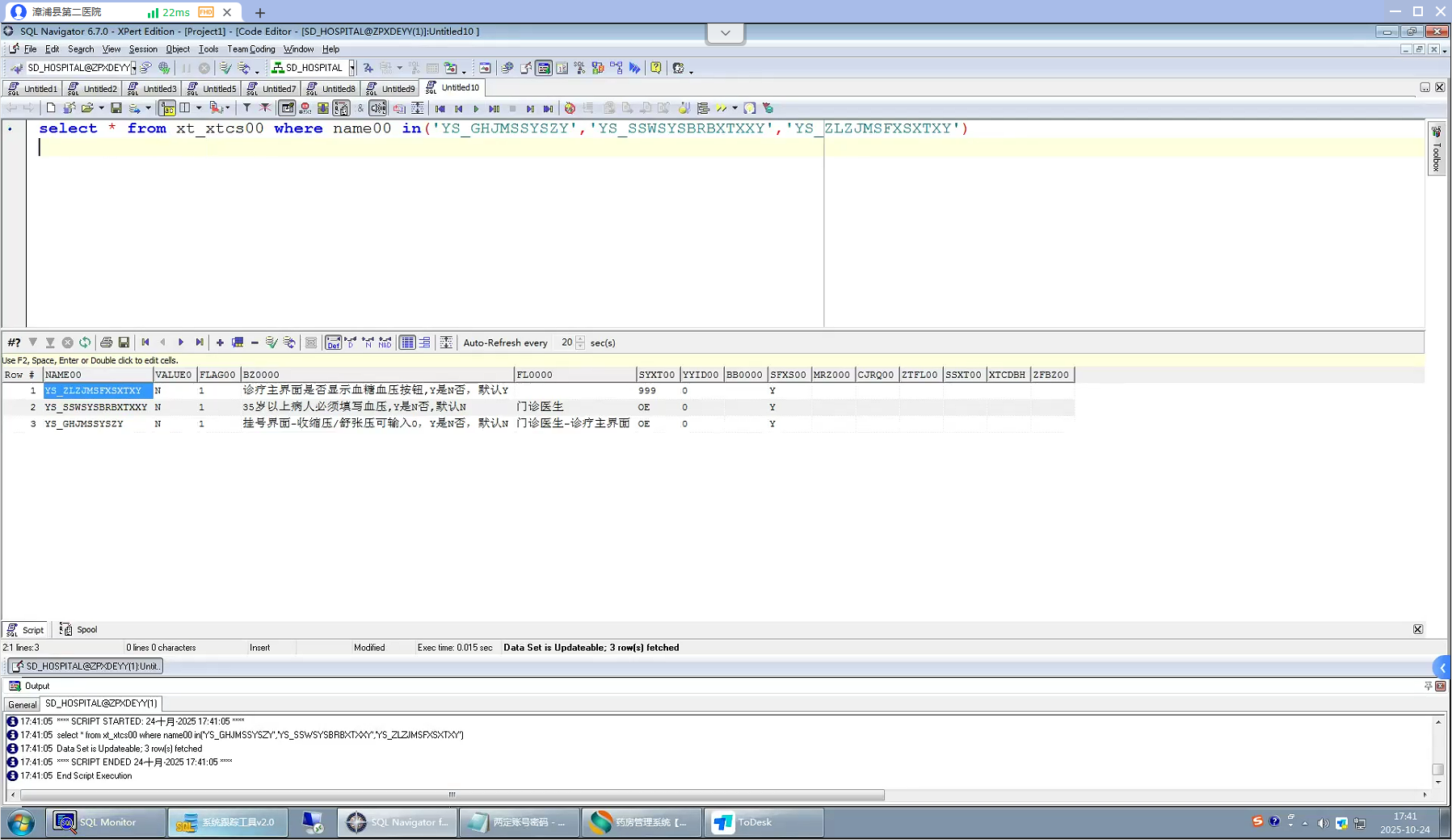This screenshot has height=840, width=1452.
Task: Select the YS_SSWSYSBRBXTXXY name cell
Action: point(96,407)
